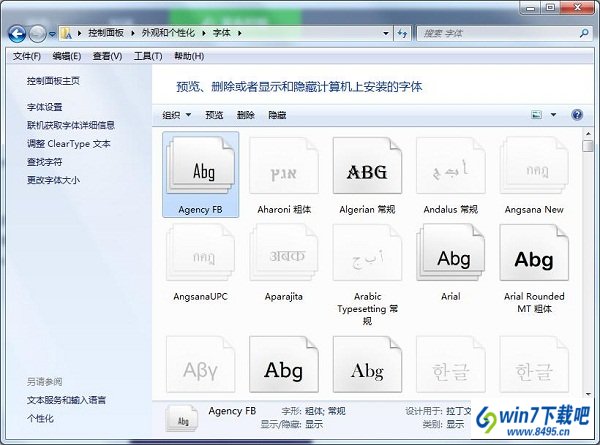Image resolution: width=600 pixels, height=445 pixels.
Task: Open the 工具(T) menu
Action: pos(148,56)
